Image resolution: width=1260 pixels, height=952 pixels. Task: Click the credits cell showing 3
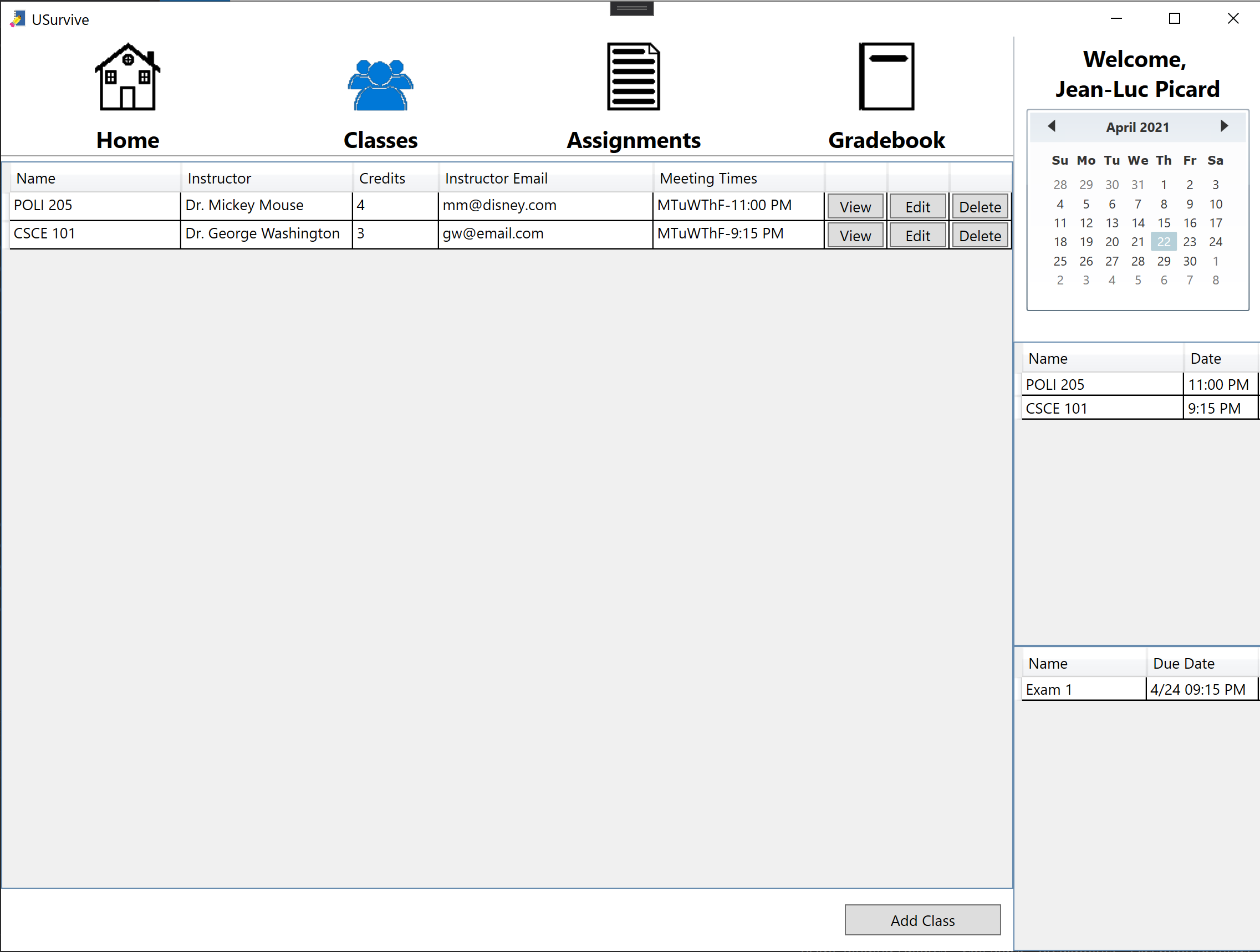[x=395, y=234]
